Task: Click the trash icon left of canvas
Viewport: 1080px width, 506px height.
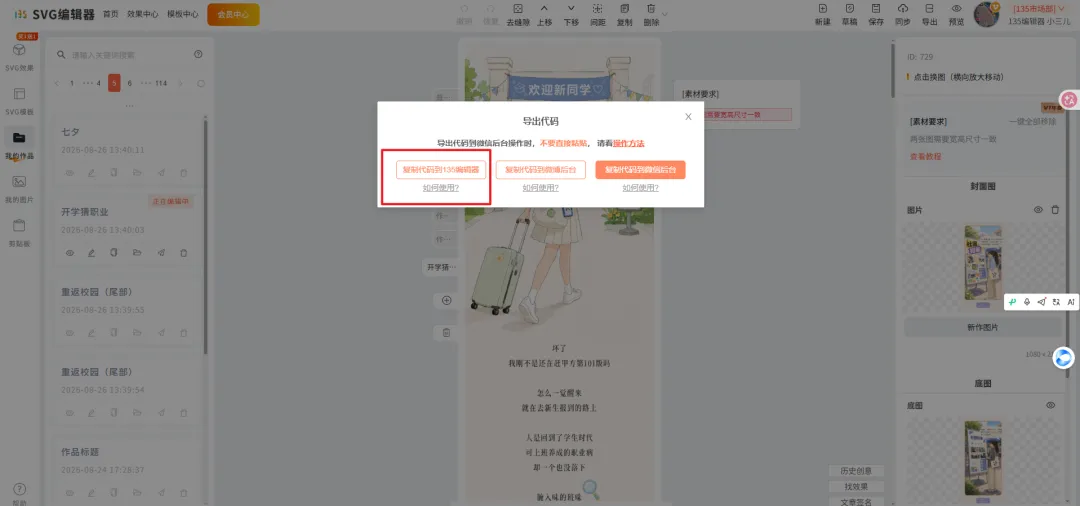Action: [446, 333]
